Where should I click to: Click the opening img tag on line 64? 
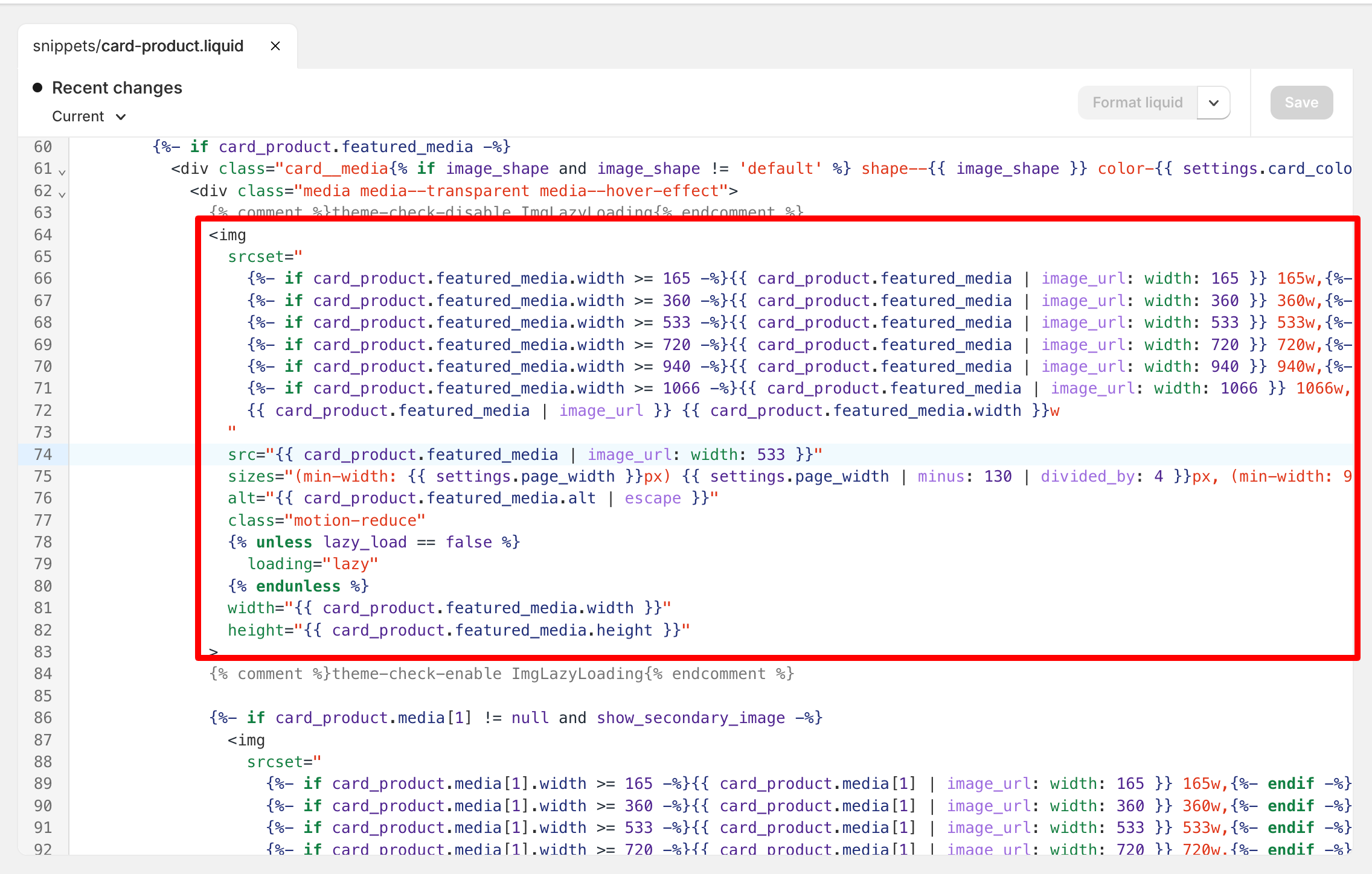pos(228,235)
